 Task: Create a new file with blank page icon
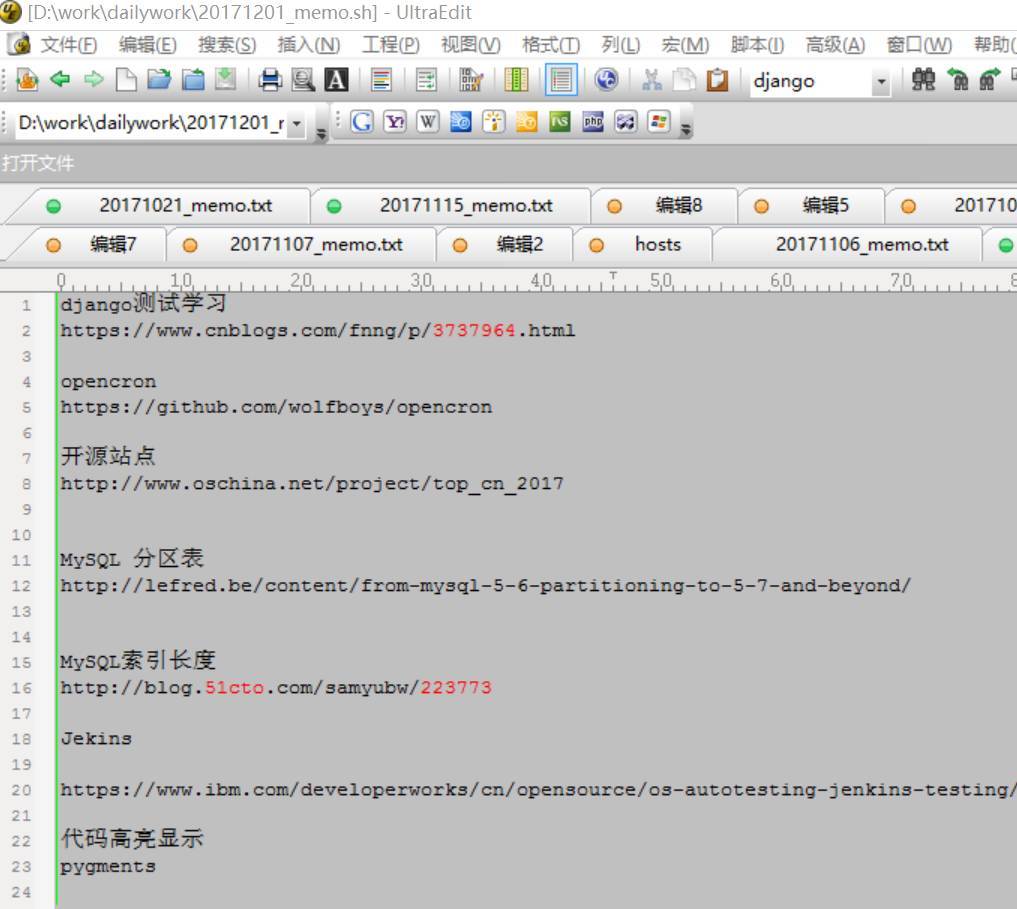126,80
